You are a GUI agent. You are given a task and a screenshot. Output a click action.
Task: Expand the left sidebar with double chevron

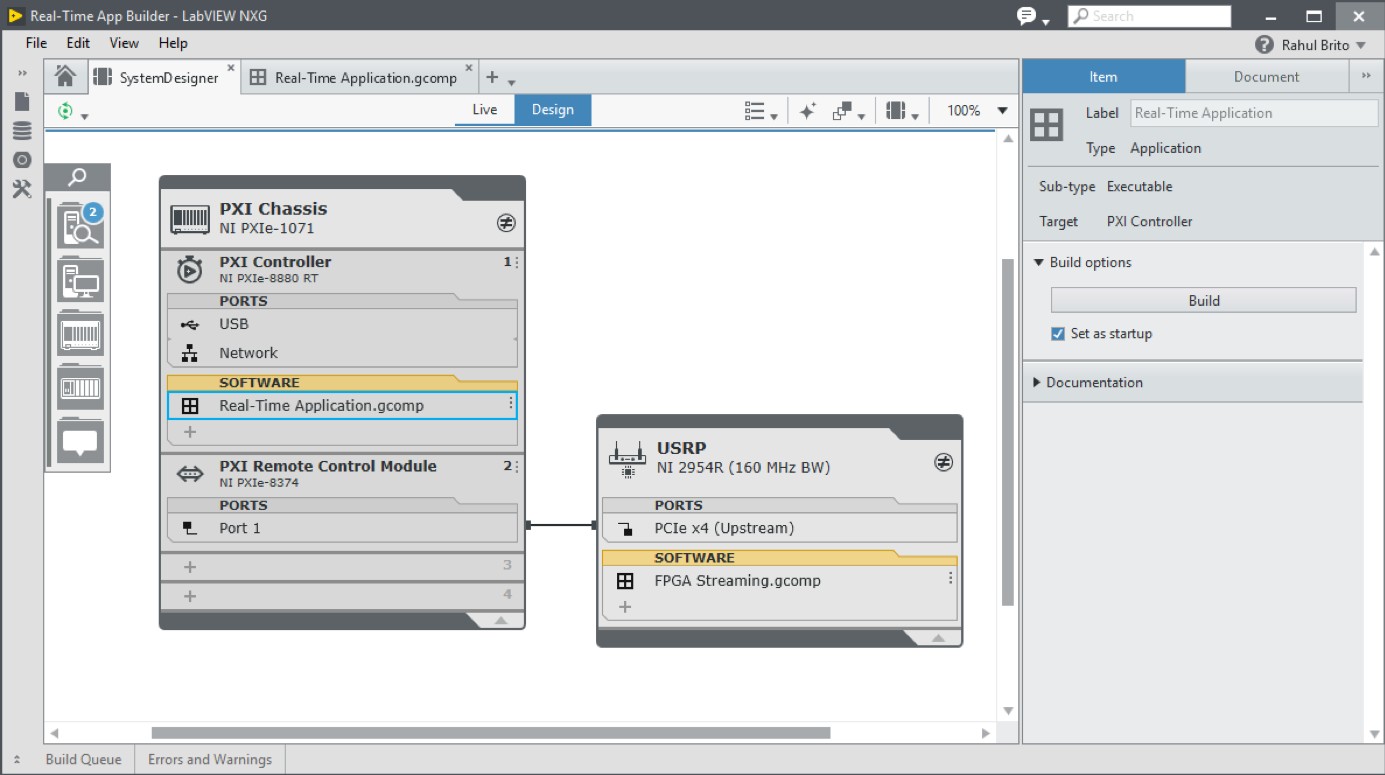22,73
